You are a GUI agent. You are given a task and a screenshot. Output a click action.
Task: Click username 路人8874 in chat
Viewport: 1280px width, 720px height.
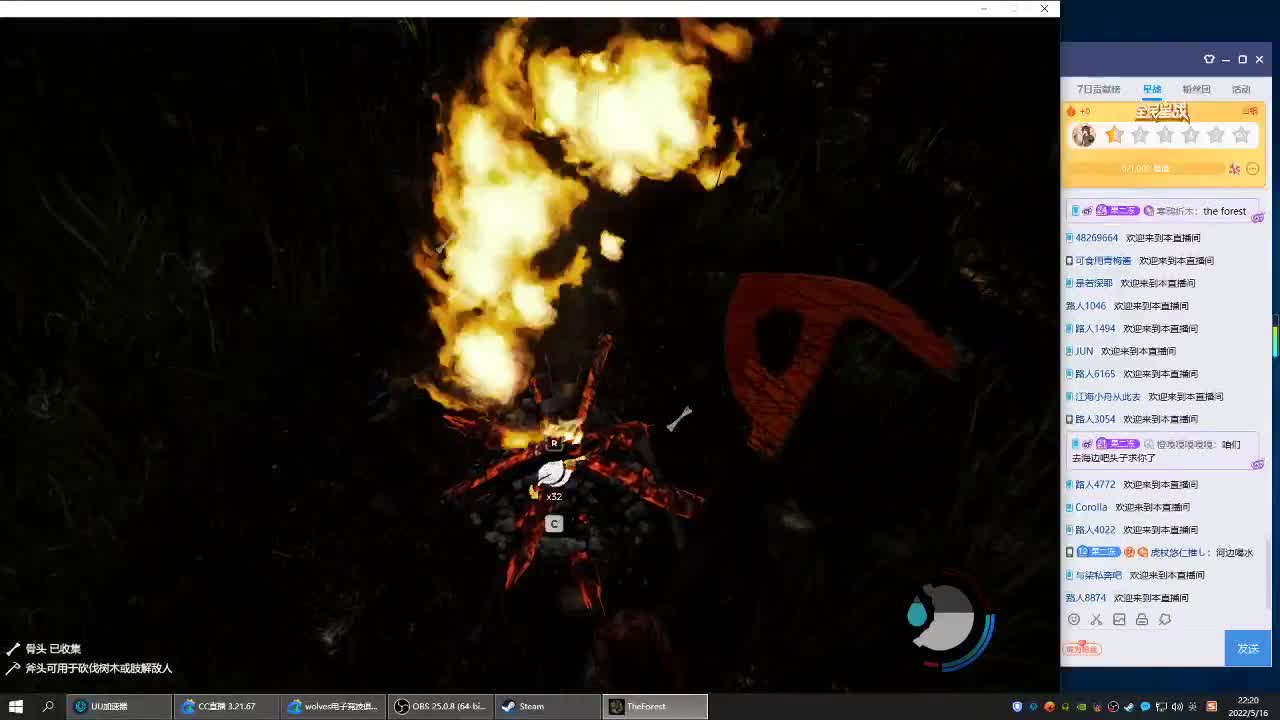click(x=1086, y=598)
